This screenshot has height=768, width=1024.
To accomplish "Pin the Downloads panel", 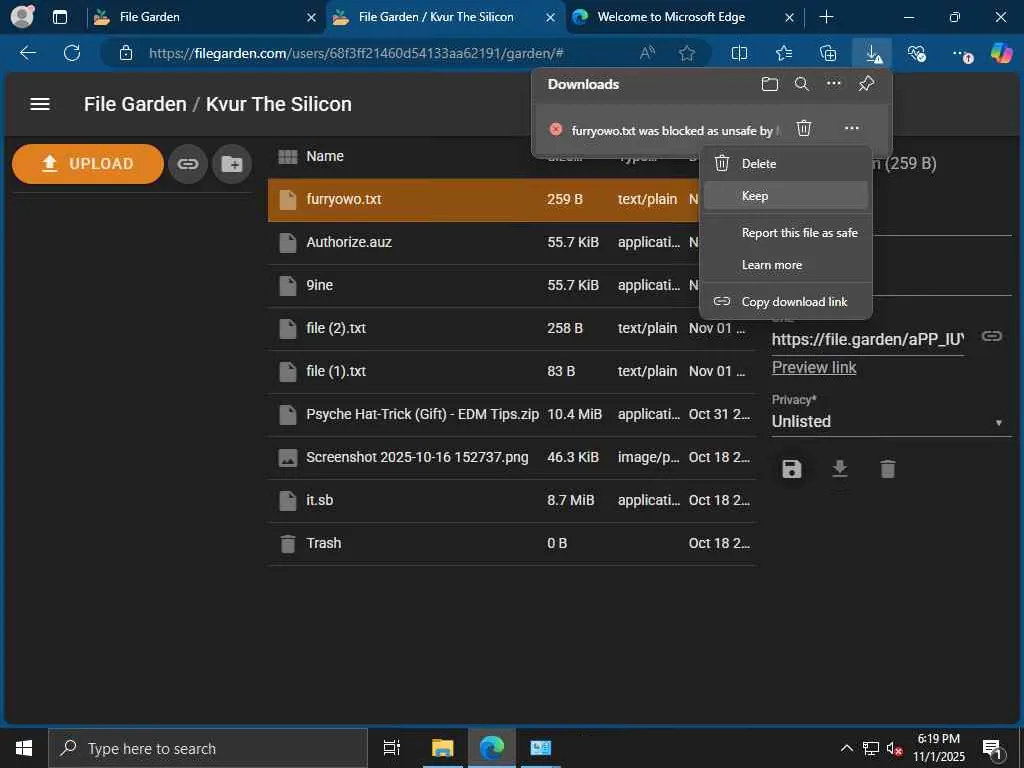I will tap(866, 84).
